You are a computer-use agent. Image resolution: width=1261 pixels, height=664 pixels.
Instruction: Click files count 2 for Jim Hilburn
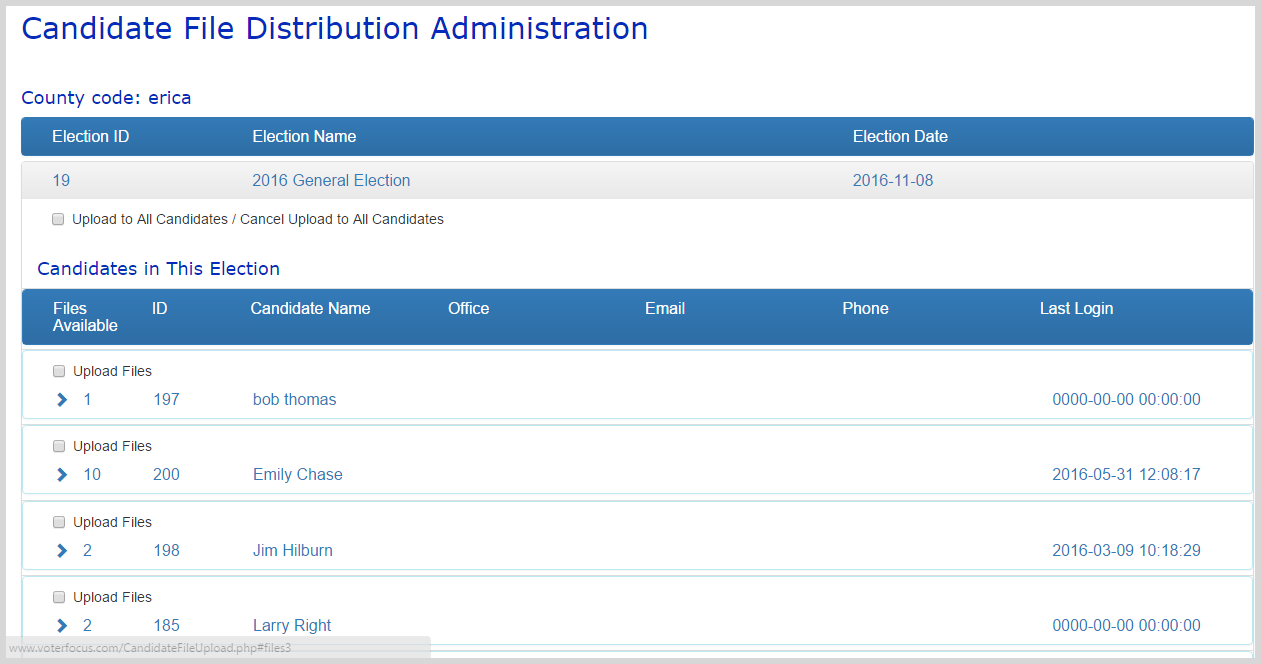click(x=87, y=551)
